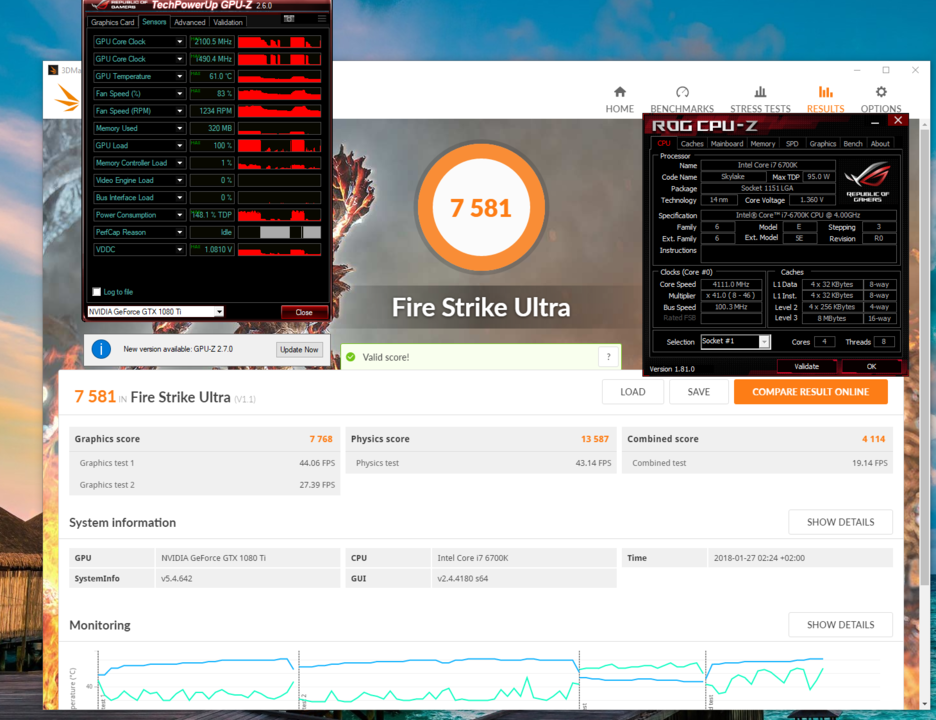Open the Mainboard tab in CPU-Z
Image resolution: width=936 pixels, height=720 pixels.
(726, 143)
